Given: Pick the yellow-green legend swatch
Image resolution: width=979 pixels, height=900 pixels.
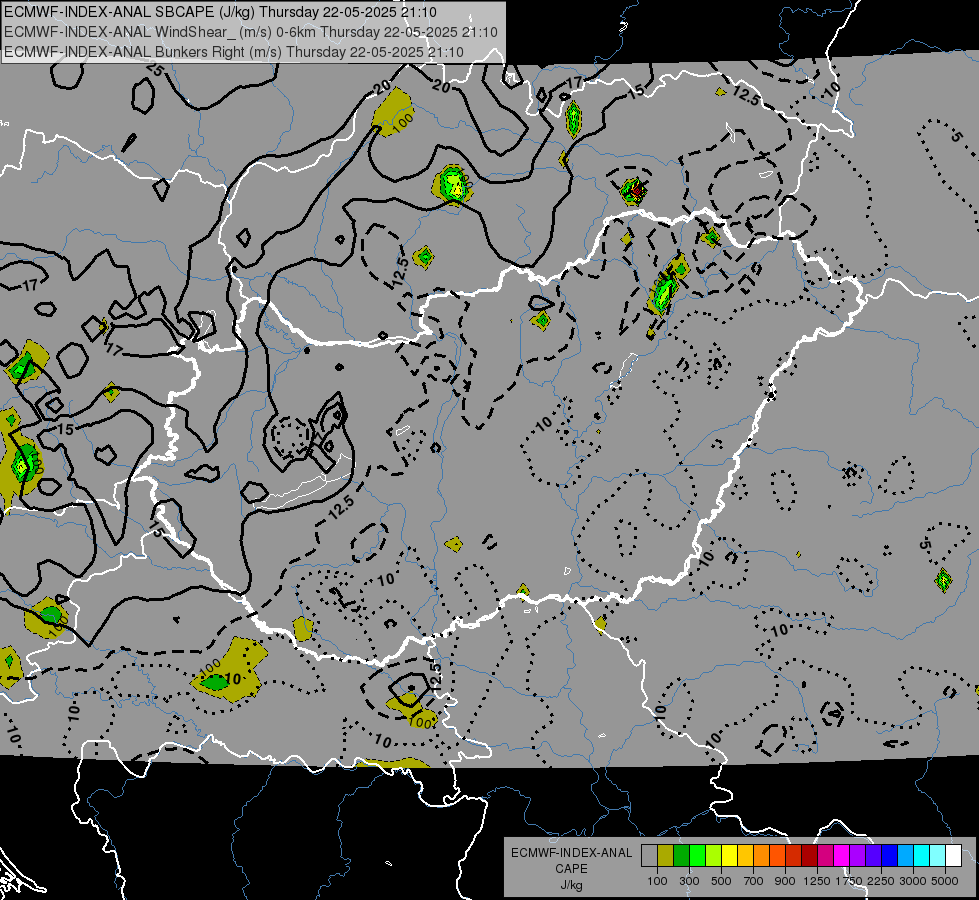Looking at the screenshot, I should [x=714, y=856].
